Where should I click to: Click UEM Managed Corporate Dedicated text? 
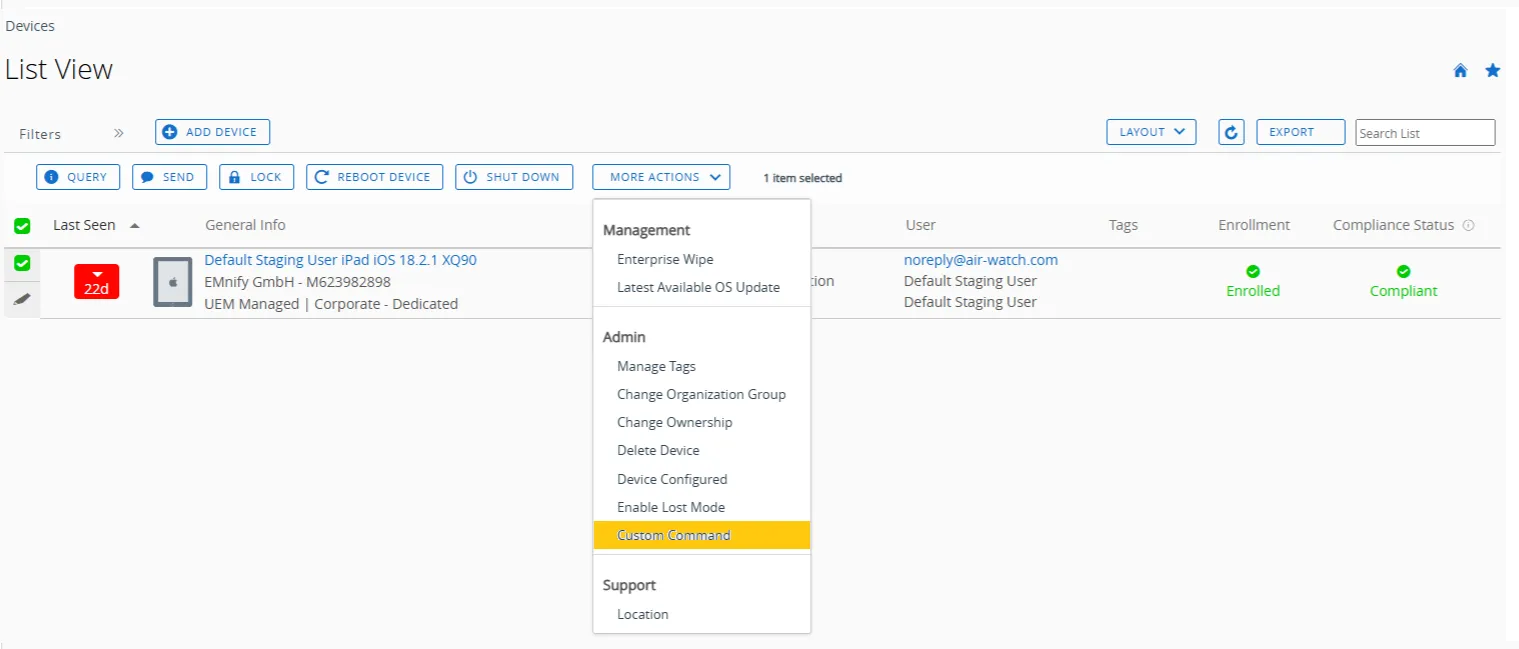331,303
